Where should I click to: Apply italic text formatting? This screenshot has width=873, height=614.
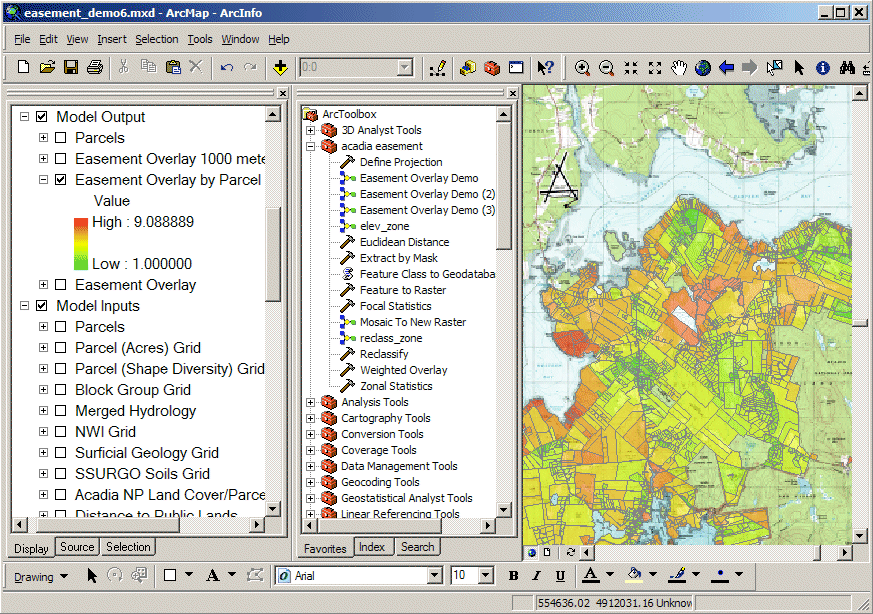pos(537,576)
